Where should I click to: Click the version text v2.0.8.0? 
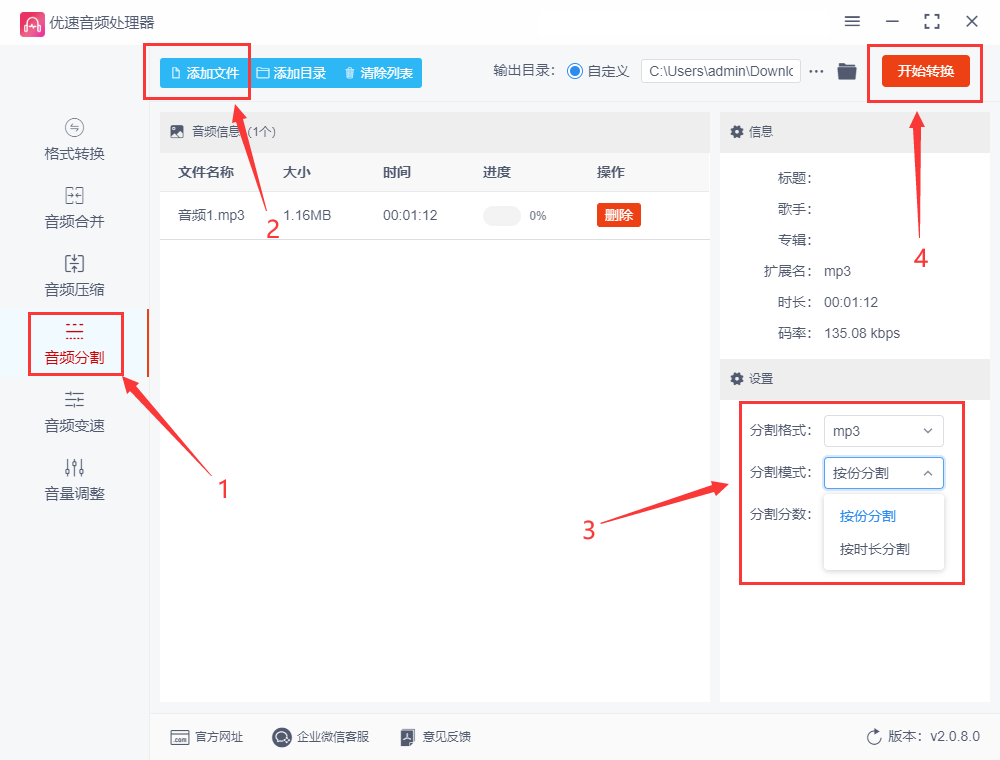[955, 736]
